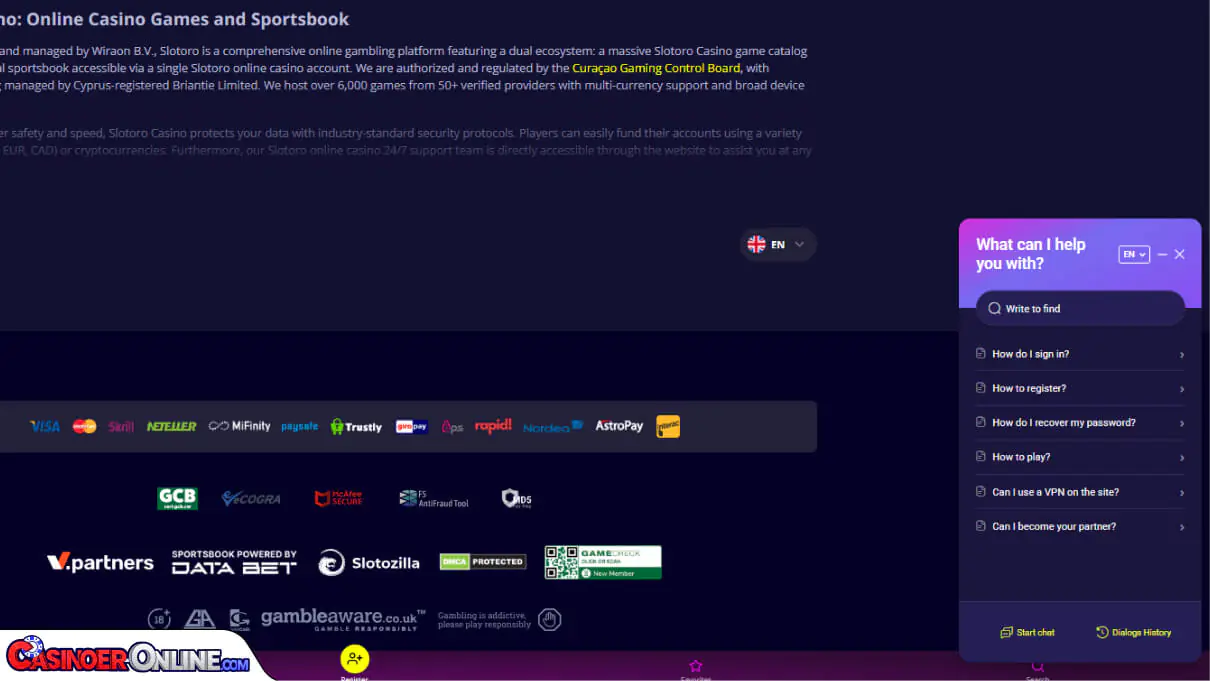Open 'How do I sign in?' help topic
The width and height of the screenshot is (1210, 681).
click(1080, 354)
